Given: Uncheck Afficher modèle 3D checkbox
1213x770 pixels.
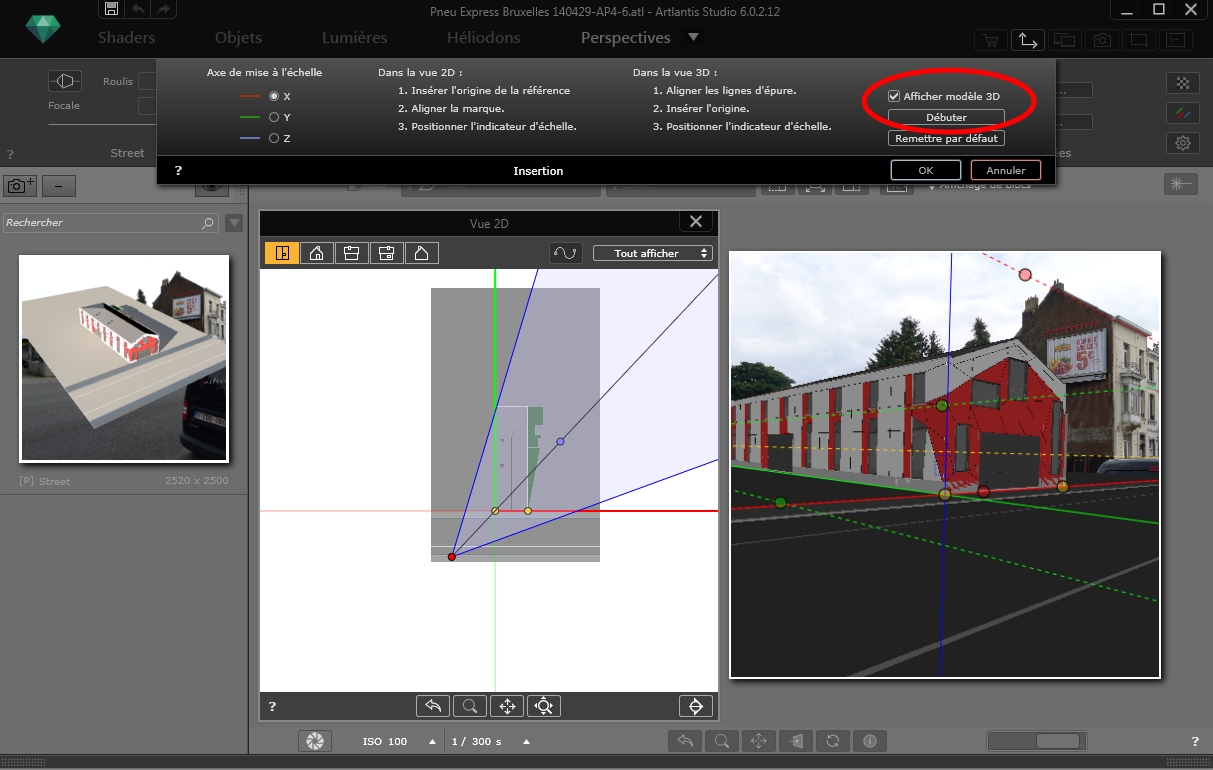Looking at the screenshot, I should (x=894, y=97).
